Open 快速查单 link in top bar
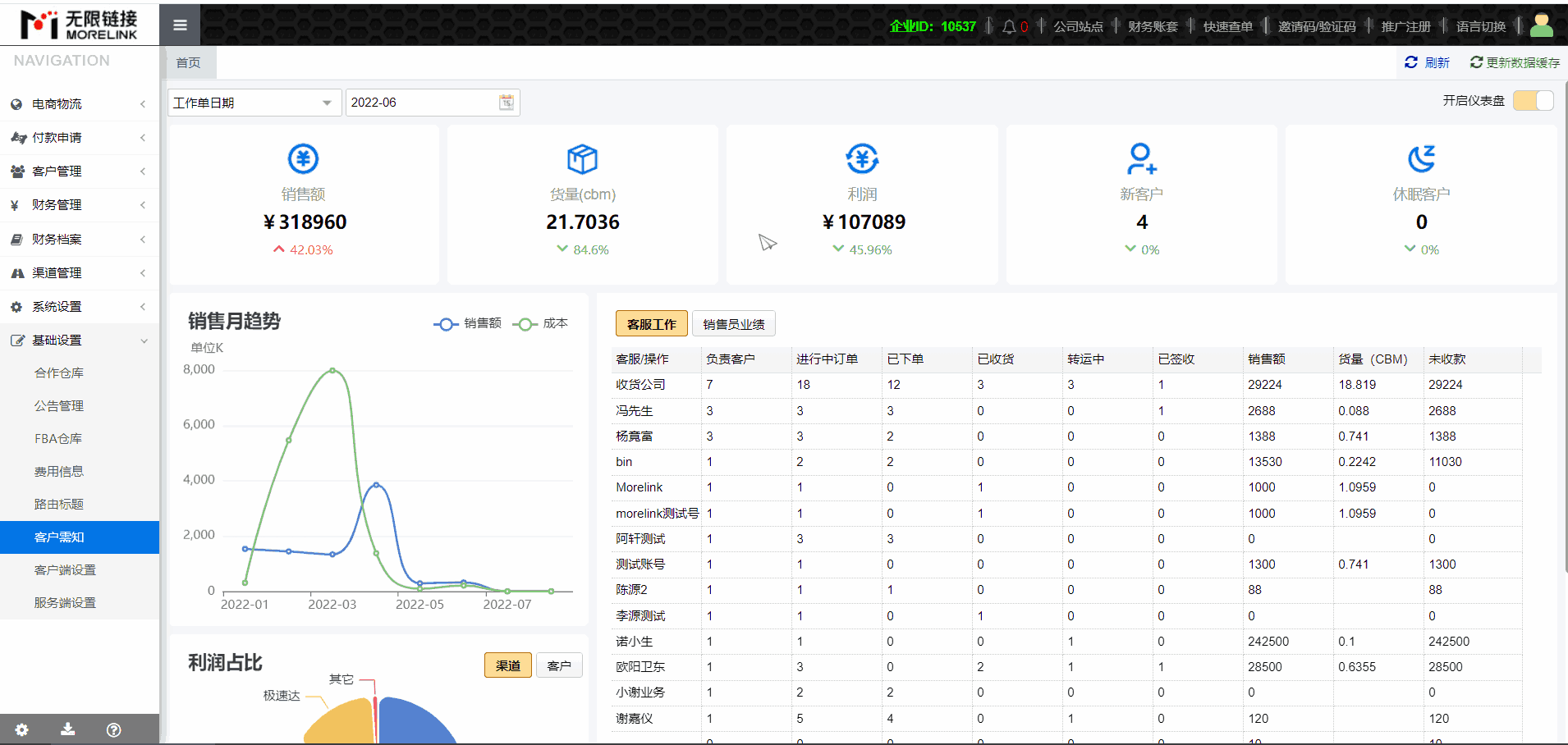Image resolution: width=1568 pixels, height=745 pixels. tap(1227, 27)
